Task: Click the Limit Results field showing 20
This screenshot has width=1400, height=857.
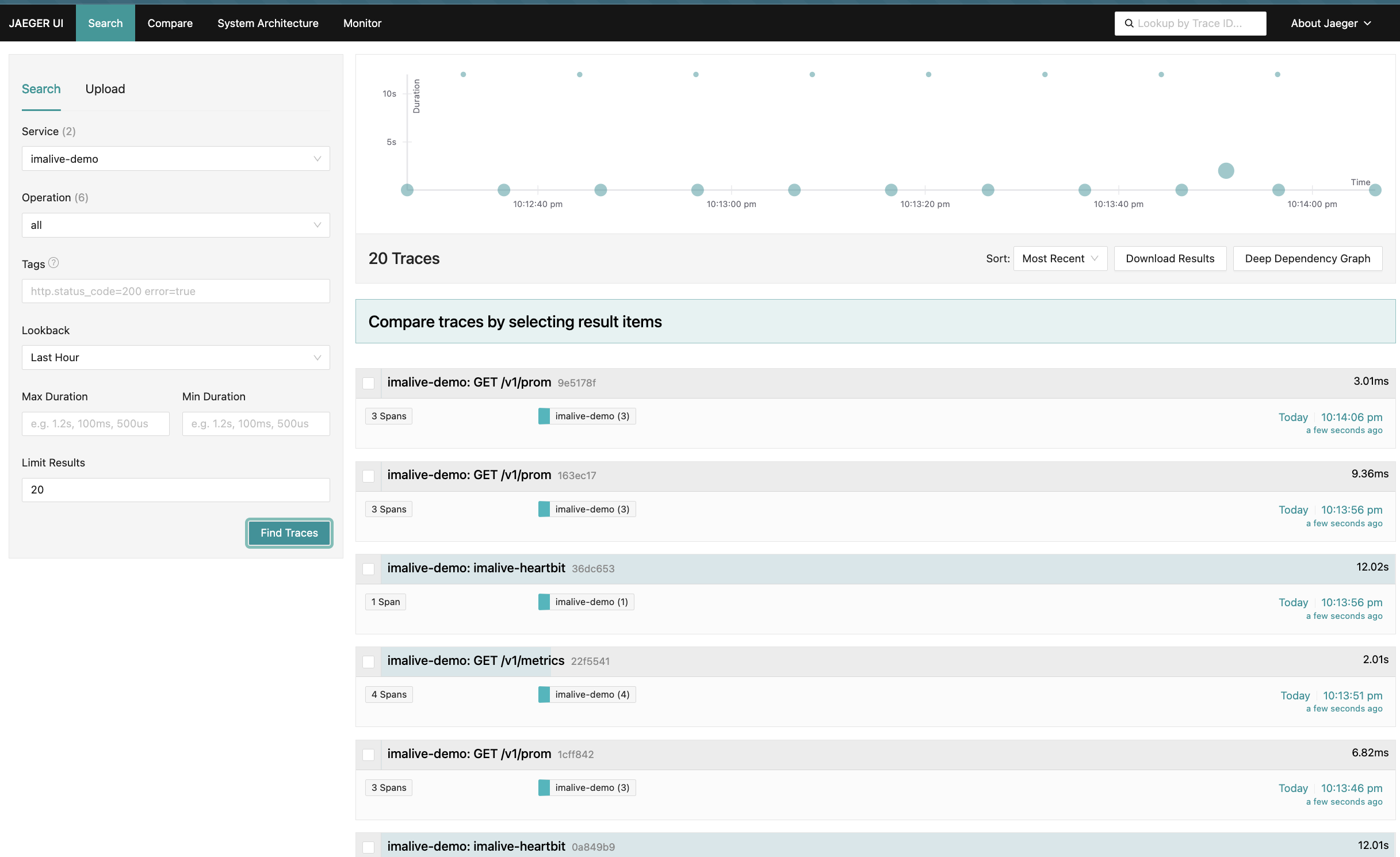Action: pos(176,489)
